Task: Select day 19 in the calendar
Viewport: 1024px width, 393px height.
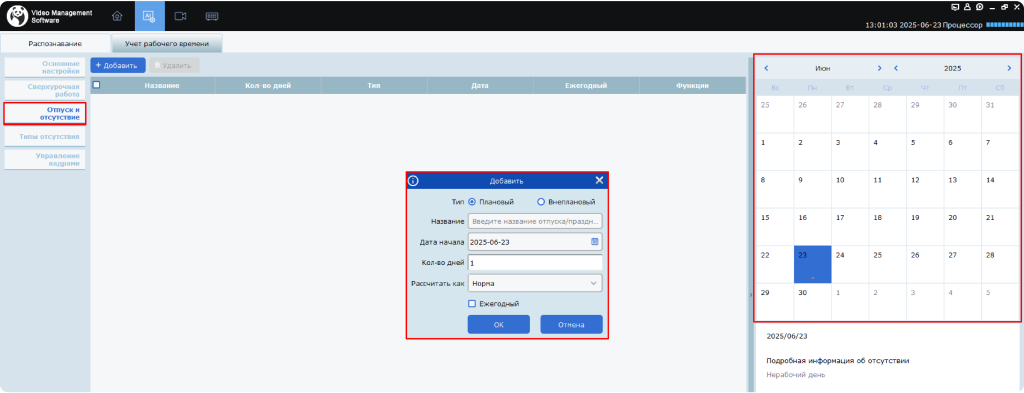Action: coord(925,227)
